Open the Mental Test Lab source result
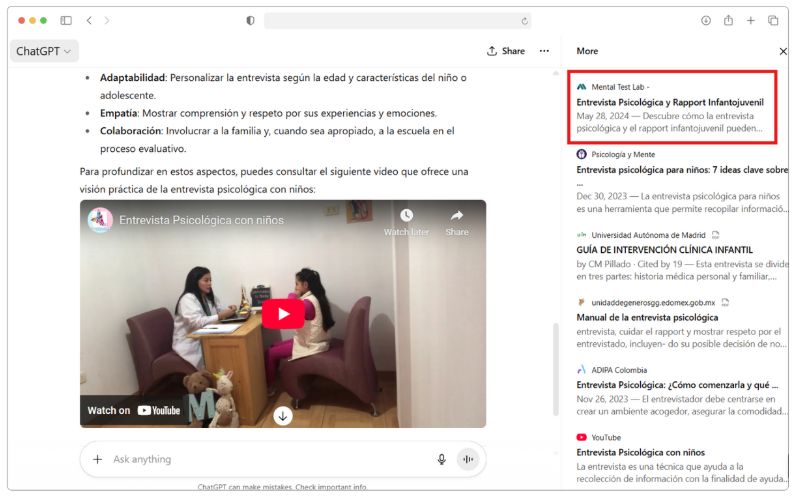 point(672,107)
